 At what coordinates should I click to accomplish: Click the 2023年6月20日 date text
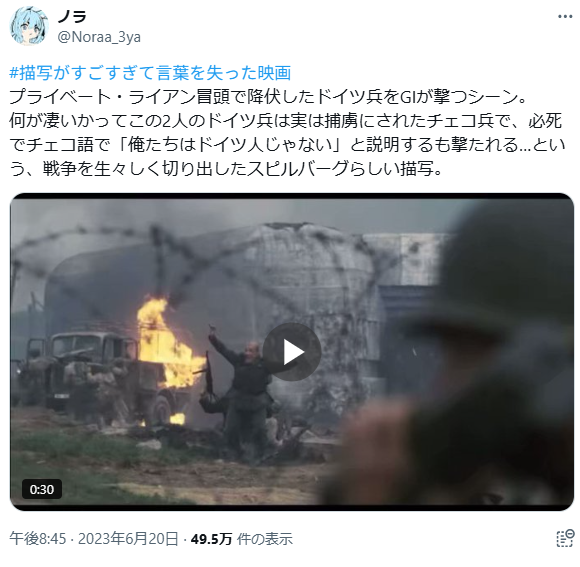pyautogui.click(x=128, y=539)
